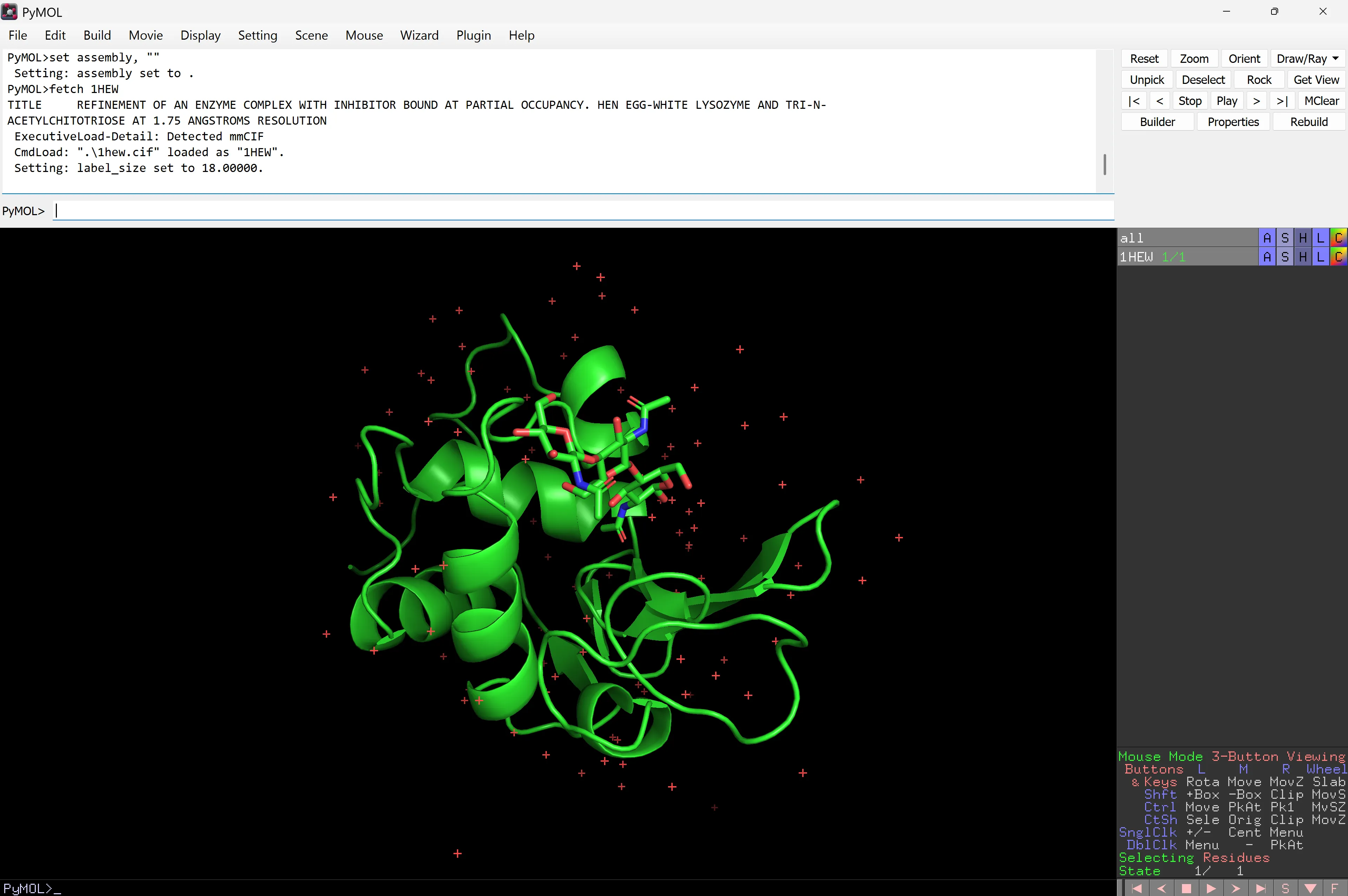
Task: Toggle the sequence viewer S button in the bottom bar
Action: 1285,889
